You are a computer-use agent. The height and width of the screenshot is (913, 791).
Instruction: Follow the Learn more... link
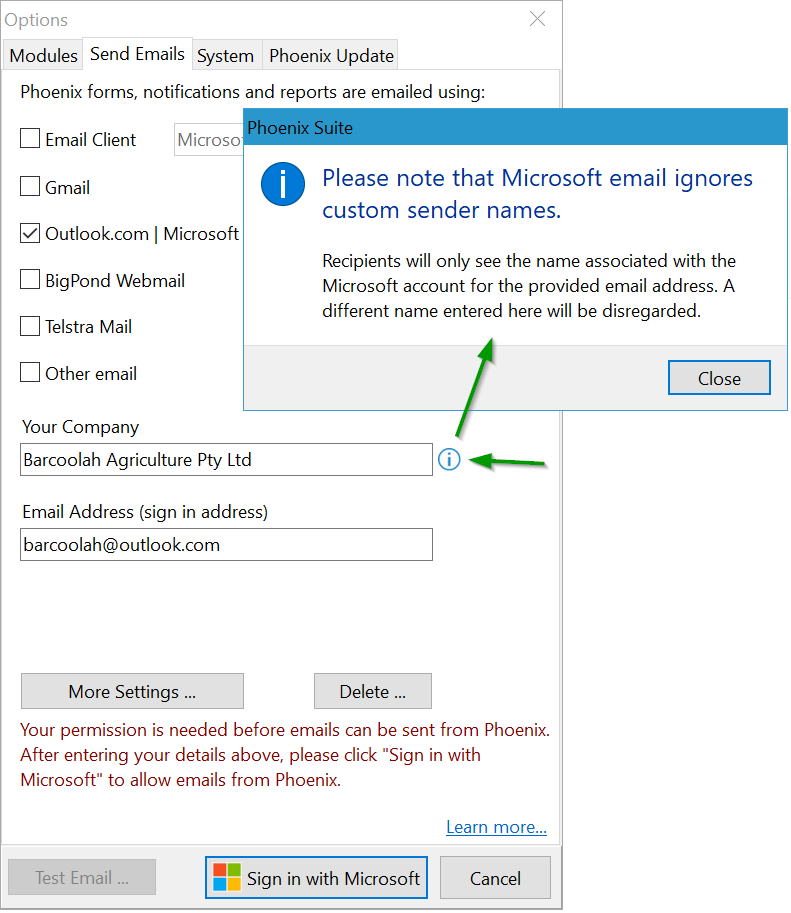click(x=496, y=827)
